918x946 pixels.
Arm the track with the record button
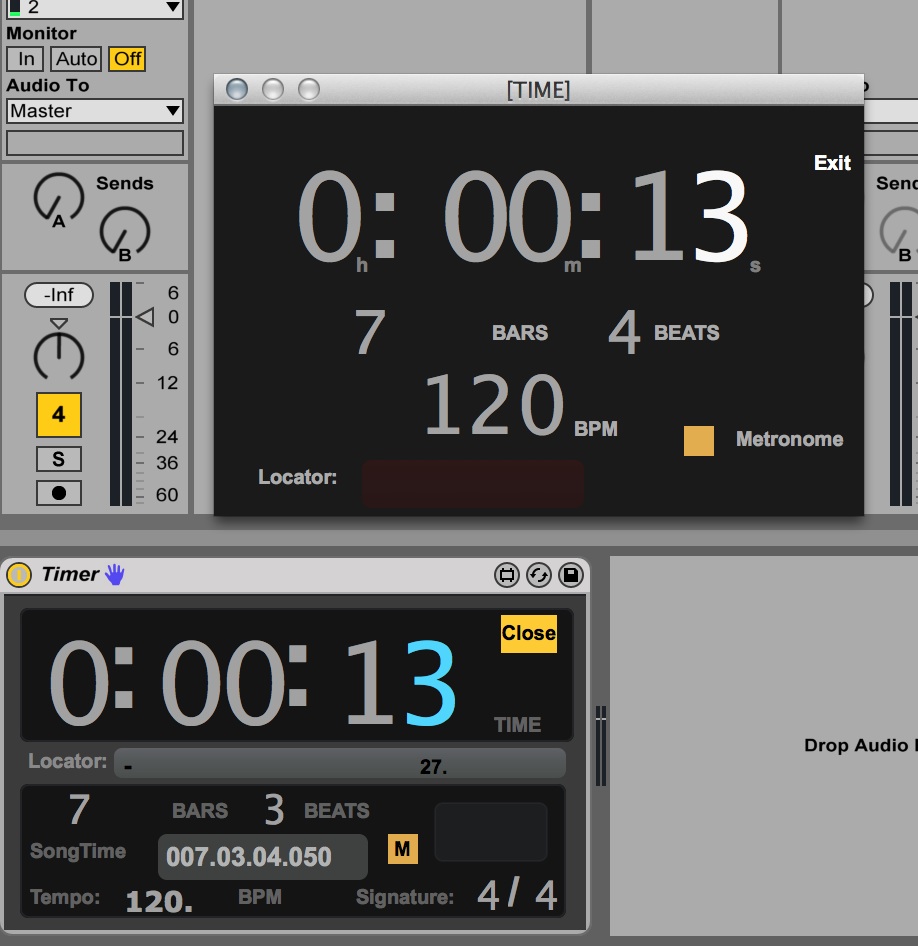point(58,493)
